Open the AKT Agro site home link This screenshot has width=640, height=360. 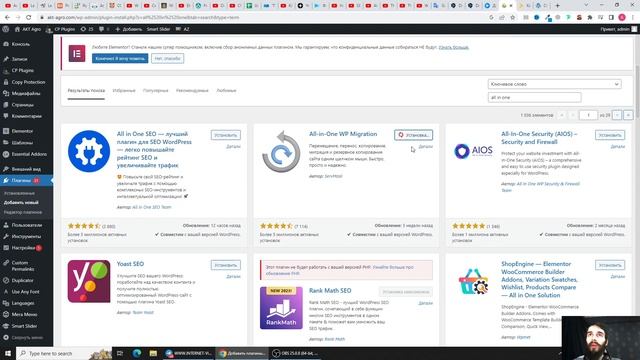pos(28,29)
